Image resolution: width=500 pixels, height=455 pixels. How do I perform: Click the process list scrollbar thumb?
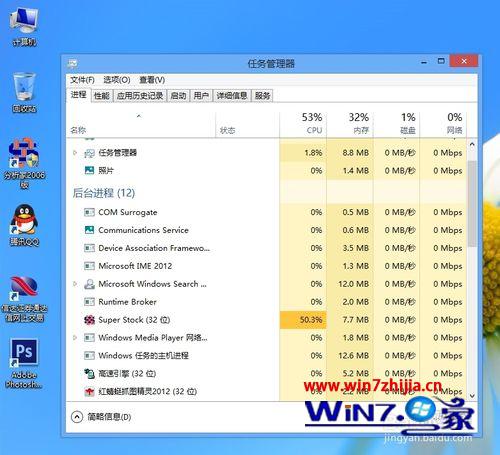coord(472,203)
